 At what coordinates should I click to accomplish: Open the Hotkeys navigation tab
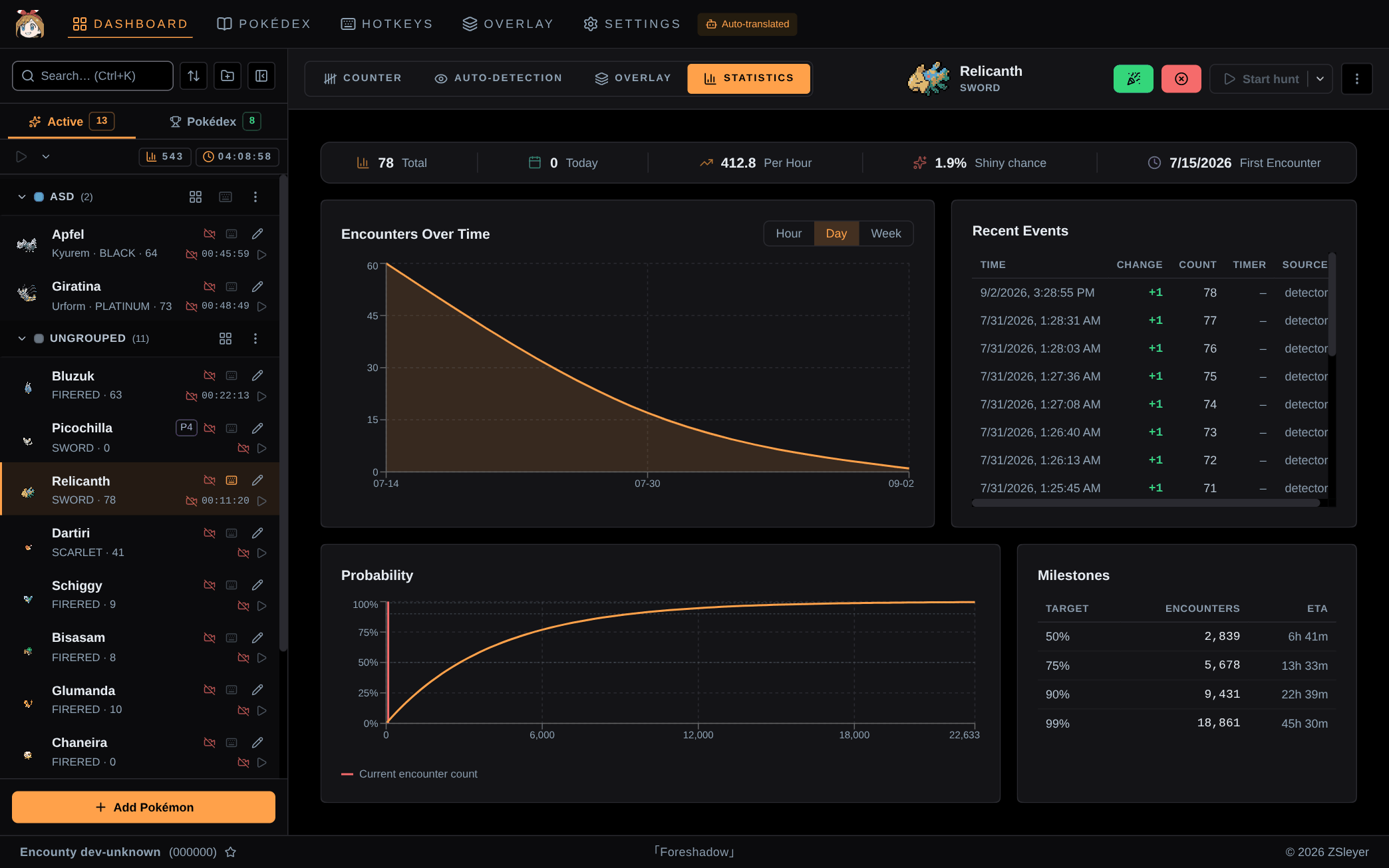pyautogui.click(x=386, y=24)
